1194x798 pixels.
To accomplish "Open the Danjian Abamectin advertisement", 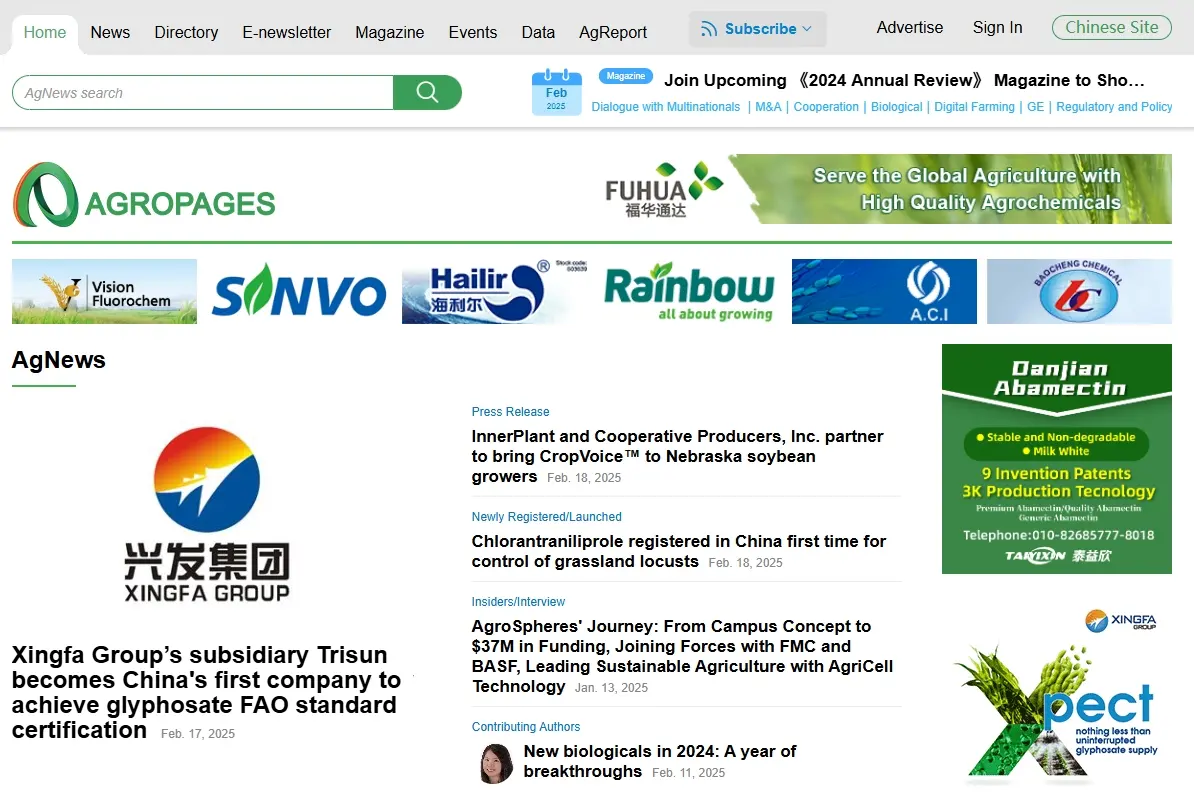I will tap(1056, 459).
